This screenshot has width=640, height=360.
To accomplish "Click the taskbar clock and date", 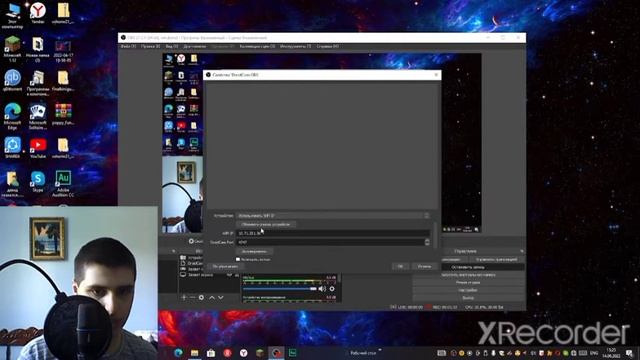I will tap(611, 353).
